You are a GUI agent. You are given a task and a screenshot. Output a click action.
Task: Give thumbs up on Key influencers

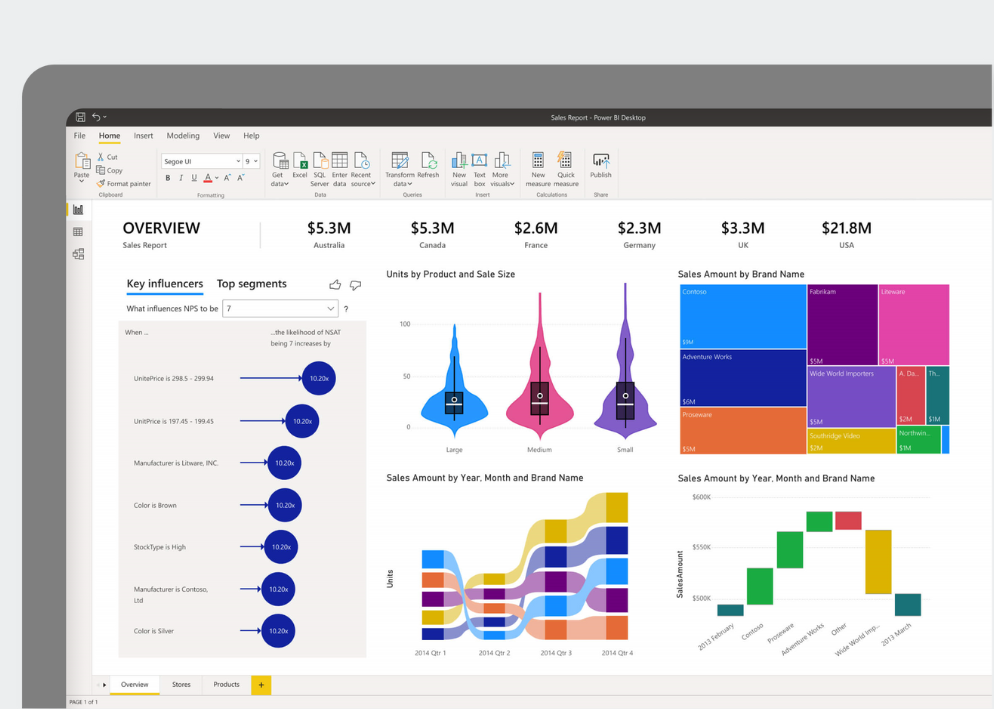coord(335,285)
